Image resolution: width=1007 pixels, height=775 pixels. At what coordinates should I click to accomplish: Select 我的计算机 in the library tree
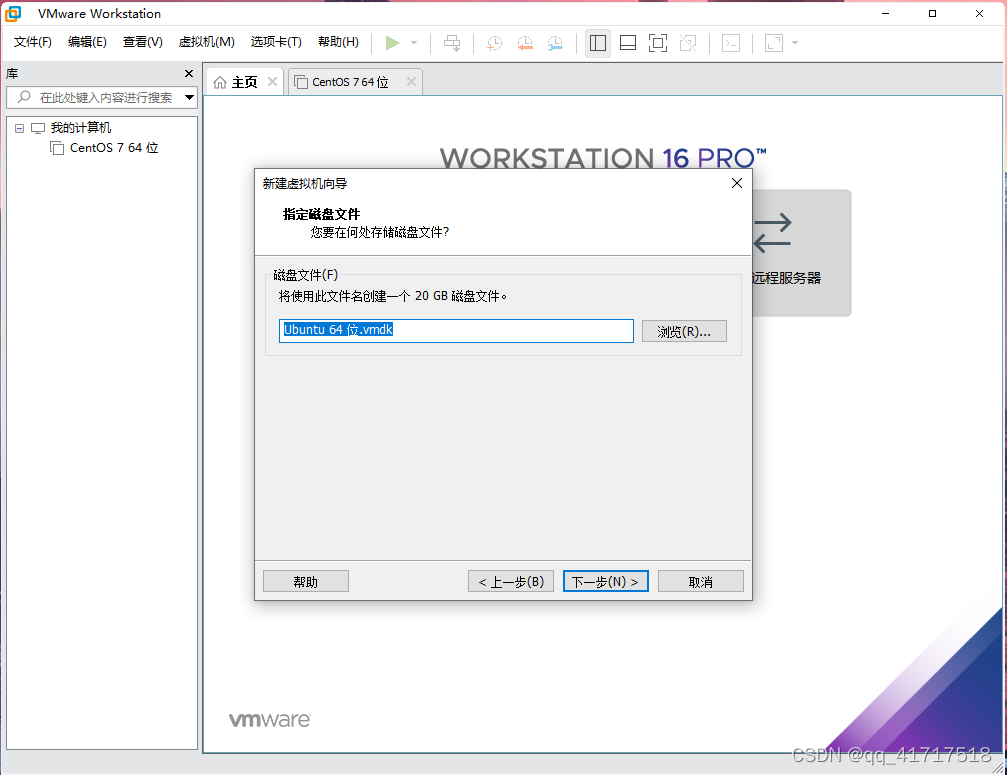(x=80, y=128)
